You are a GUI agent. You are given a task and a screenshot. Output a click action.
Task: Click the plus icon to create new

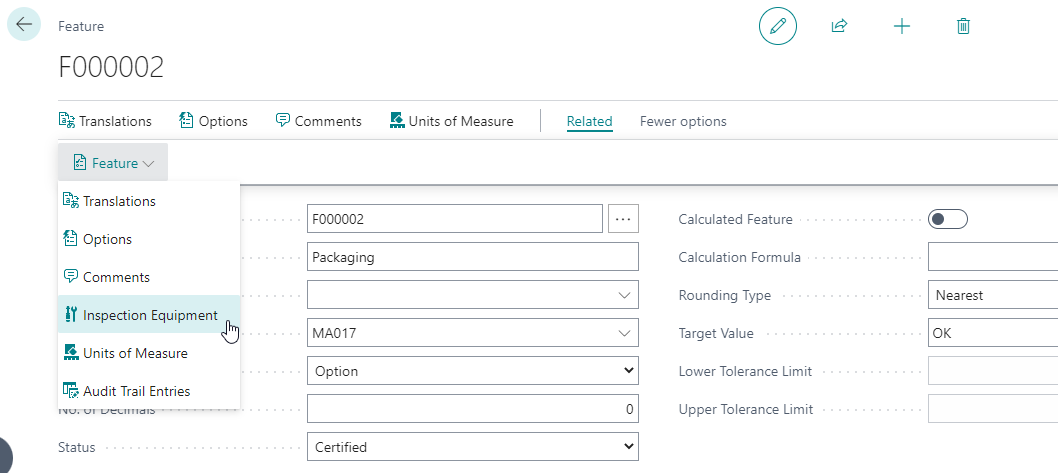pyautogui.click(x=901, y=26)
